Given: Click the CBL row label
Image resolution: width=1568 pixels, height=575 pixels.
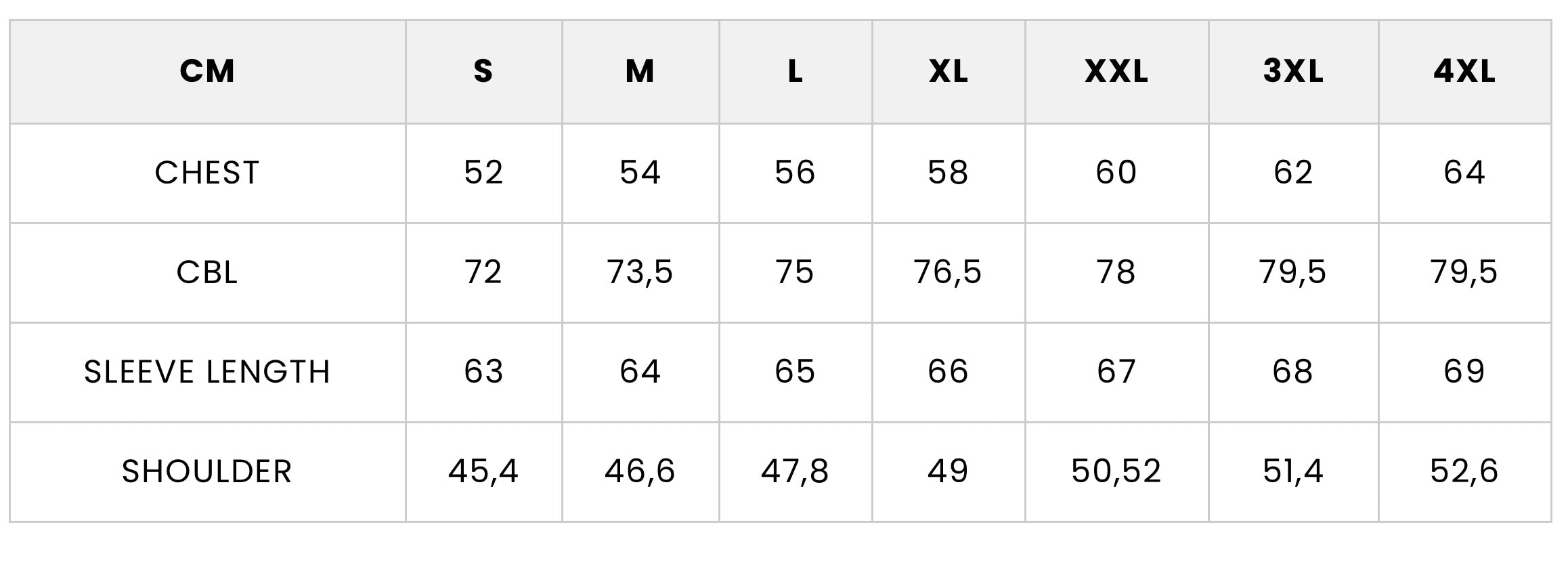Looking at the screenshot, I should tap(207, 272).
